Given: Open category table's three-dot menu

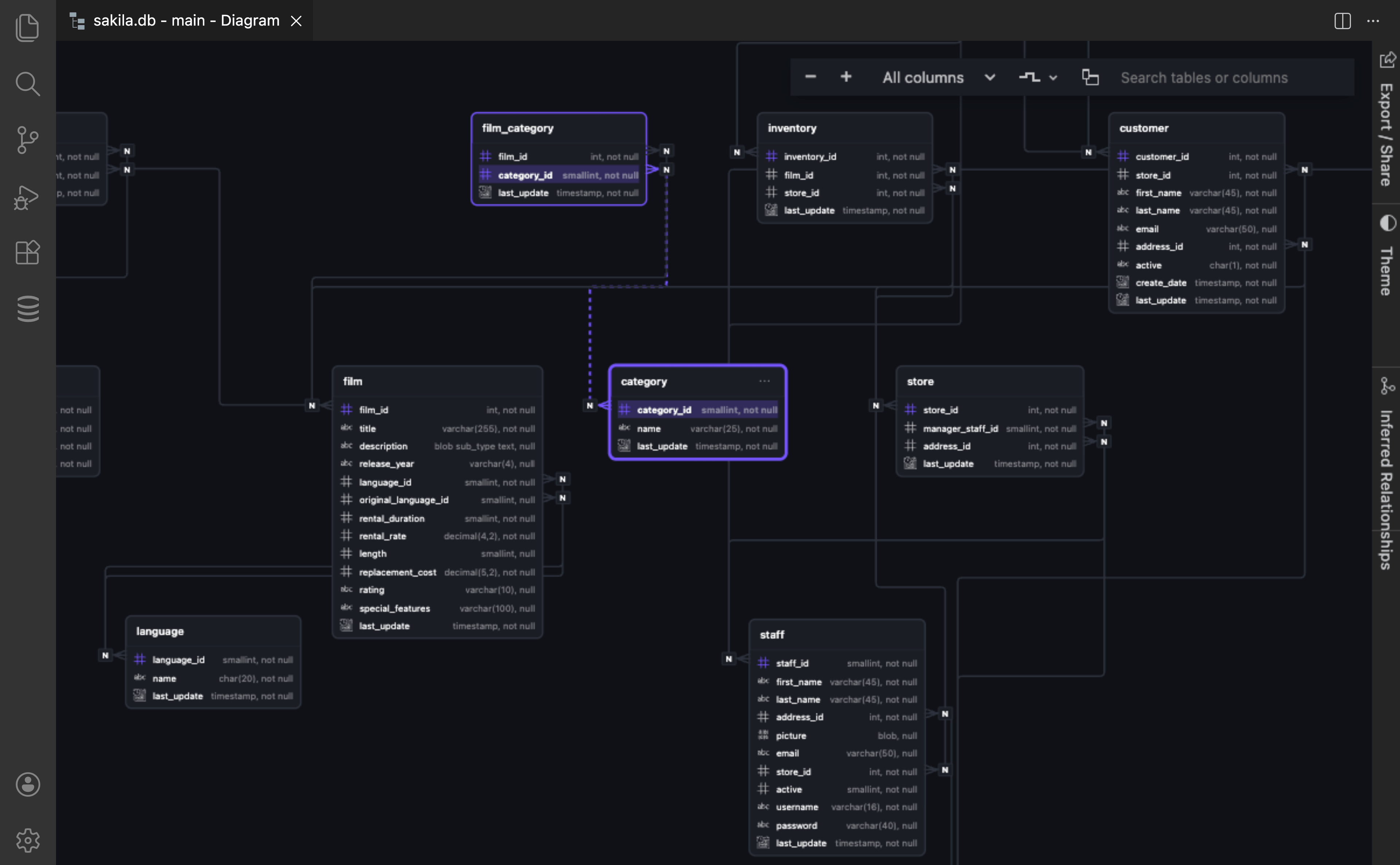Looking at the screenshot, I should (x=765, y=381).
